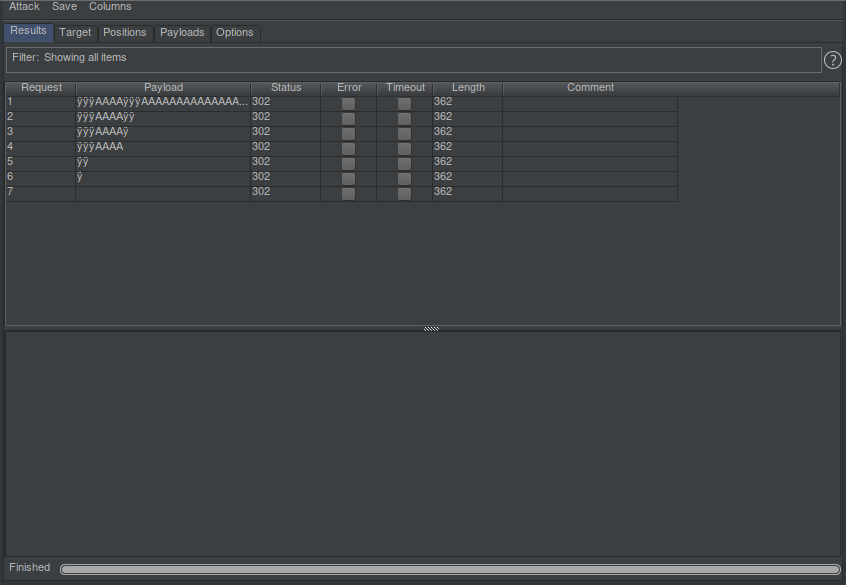This screenshot has width=846, height=585.
Task: Click the Comment cell for request 2
Action: pos(589,117)
